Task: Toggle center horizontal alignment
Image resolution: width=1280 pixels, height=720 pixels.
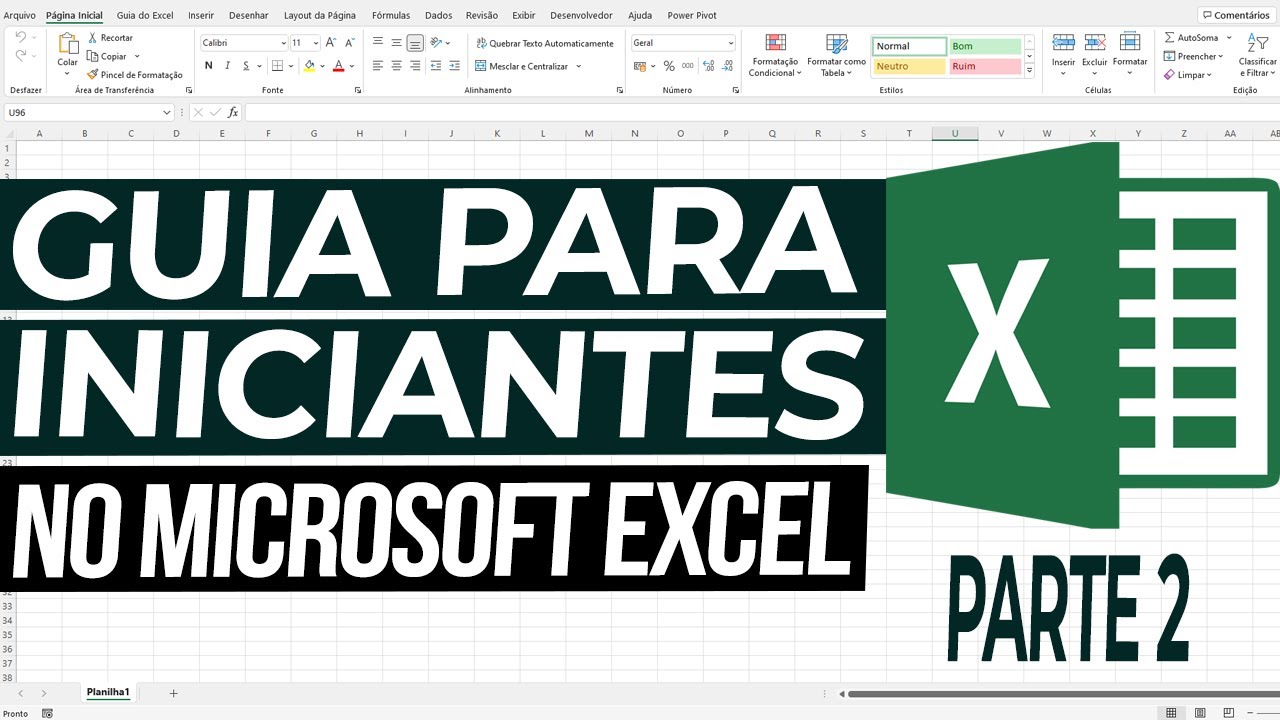Action: tap(396, 66)
